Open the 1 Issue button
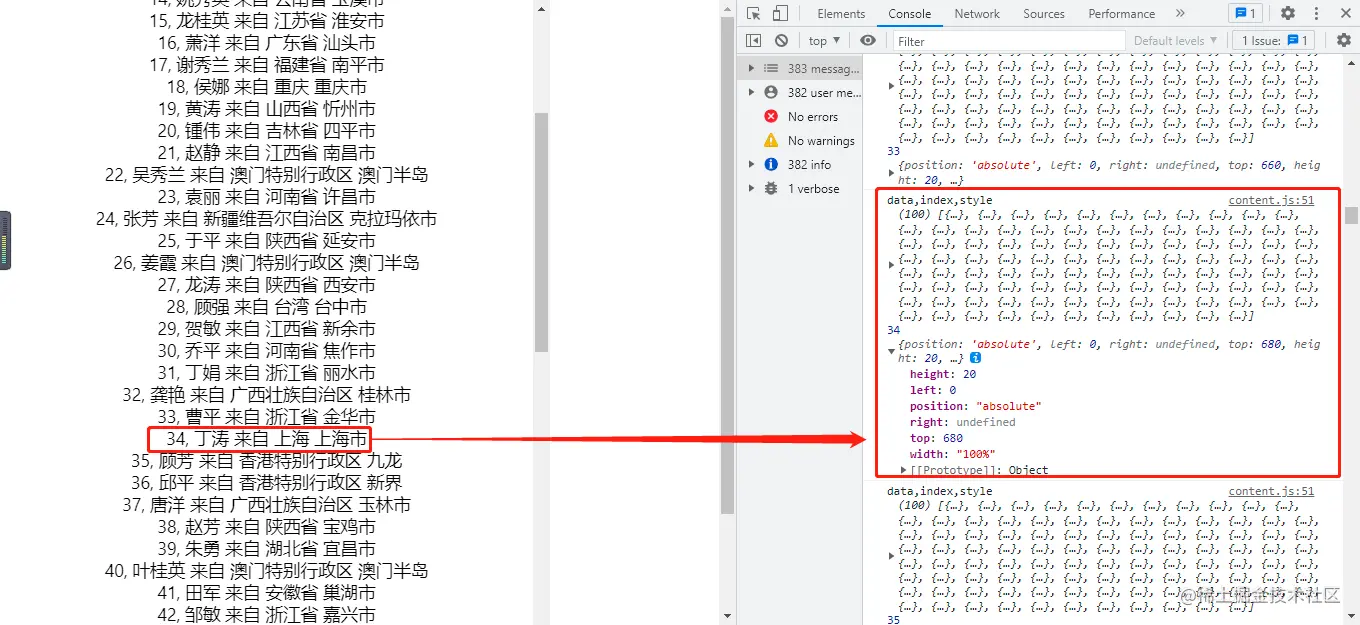Viewport: 1360px width, 625px height. [x=1275, y=41]
